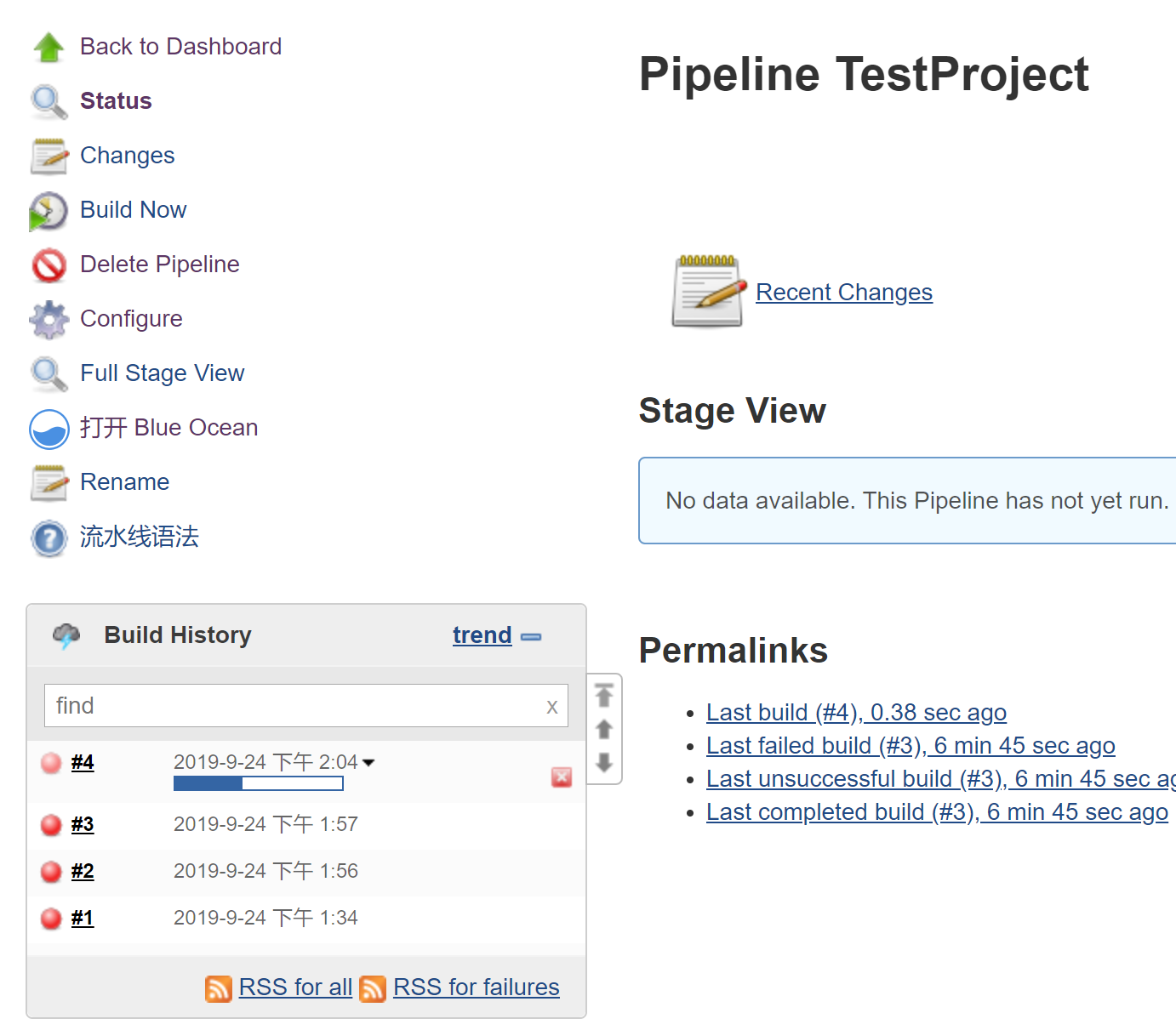Click the Recent Changes notepad icon
The height and width of the screenshot is (1030, 1176).
[708, 292]
